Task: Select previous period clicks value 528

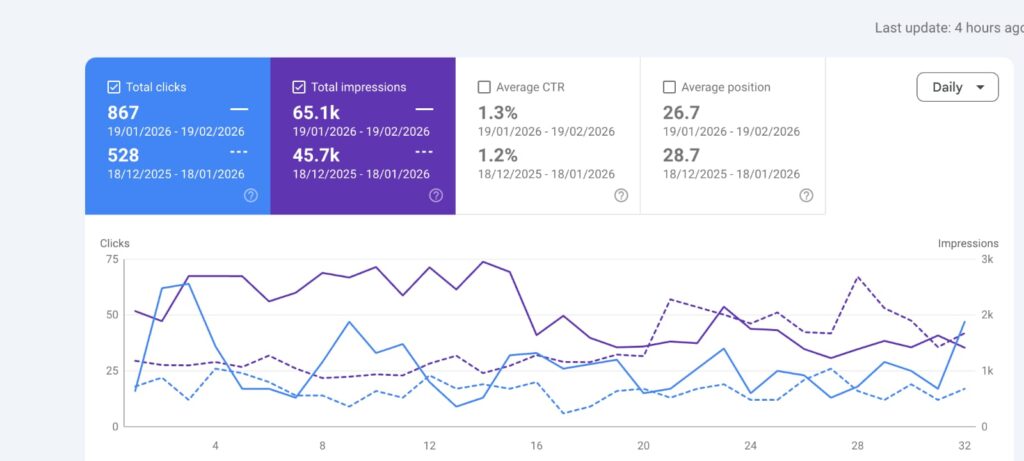Action: click(x=123, y=155)
